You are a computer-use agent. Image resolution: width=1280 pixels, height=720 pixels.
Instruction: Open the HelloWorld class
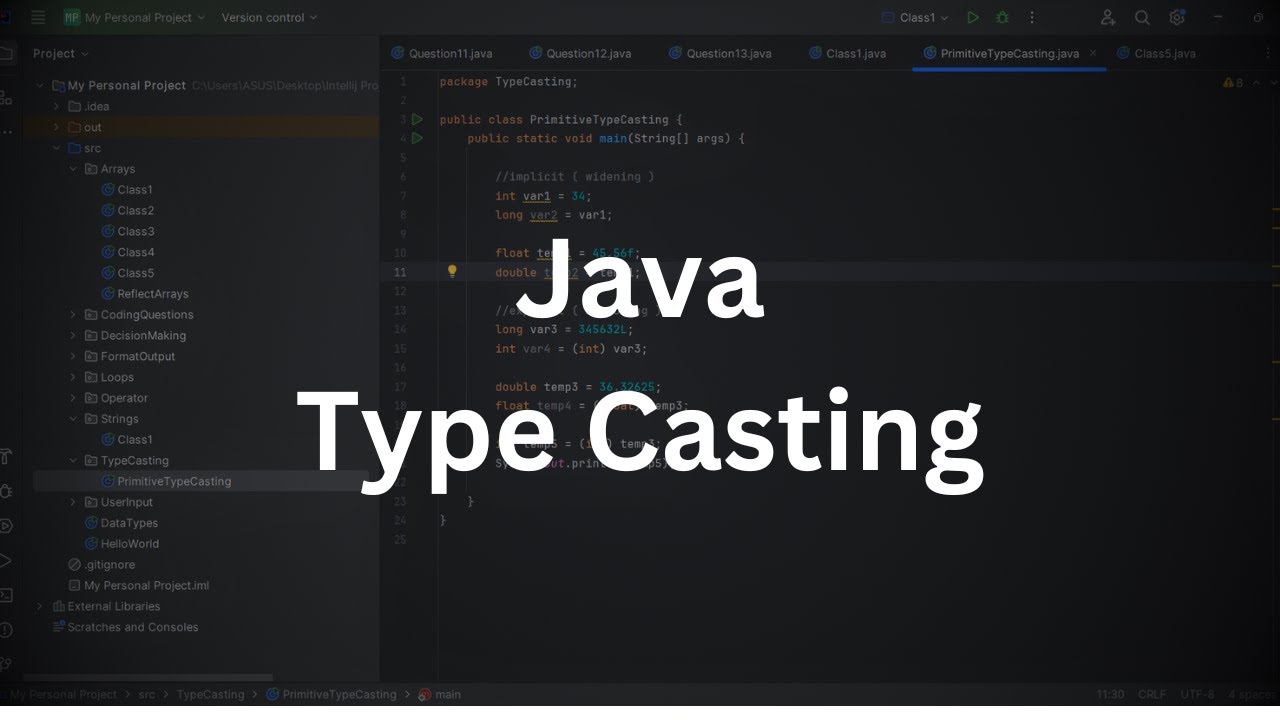121,544
